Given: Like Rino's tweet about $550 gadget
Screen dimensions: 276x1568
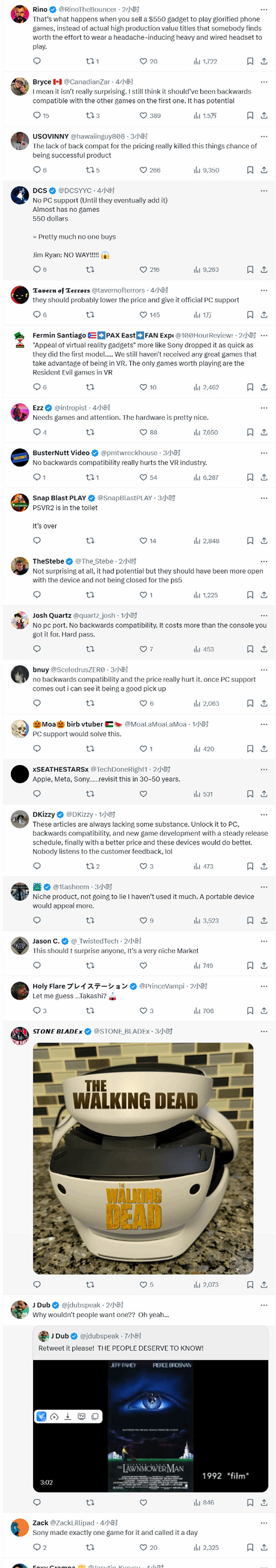Looking at the screenshot, I should click(144, 62).
